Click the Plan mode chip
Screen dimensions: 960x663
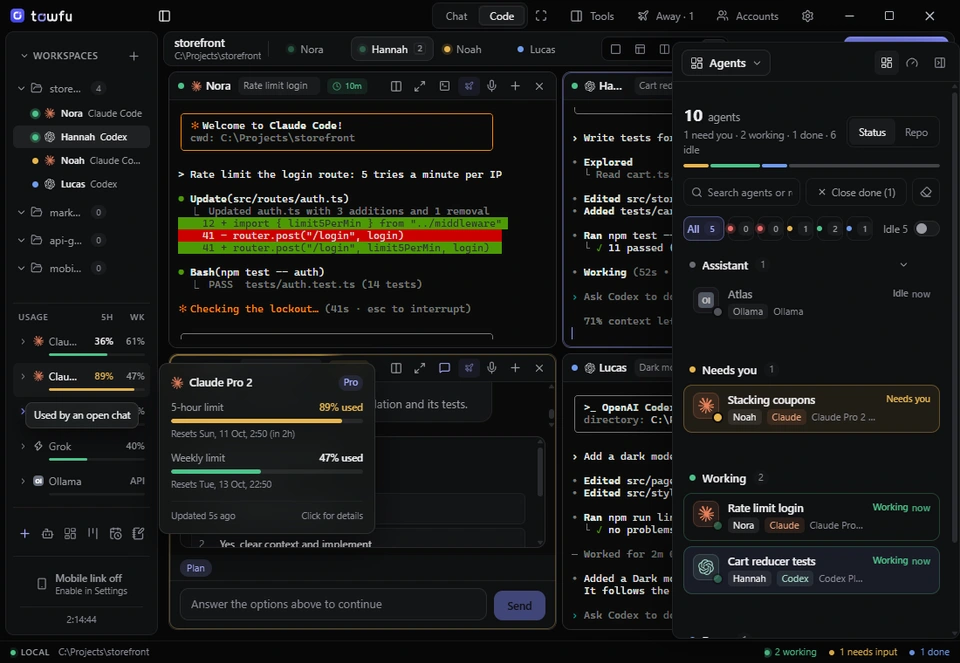(x=196, y=568)
